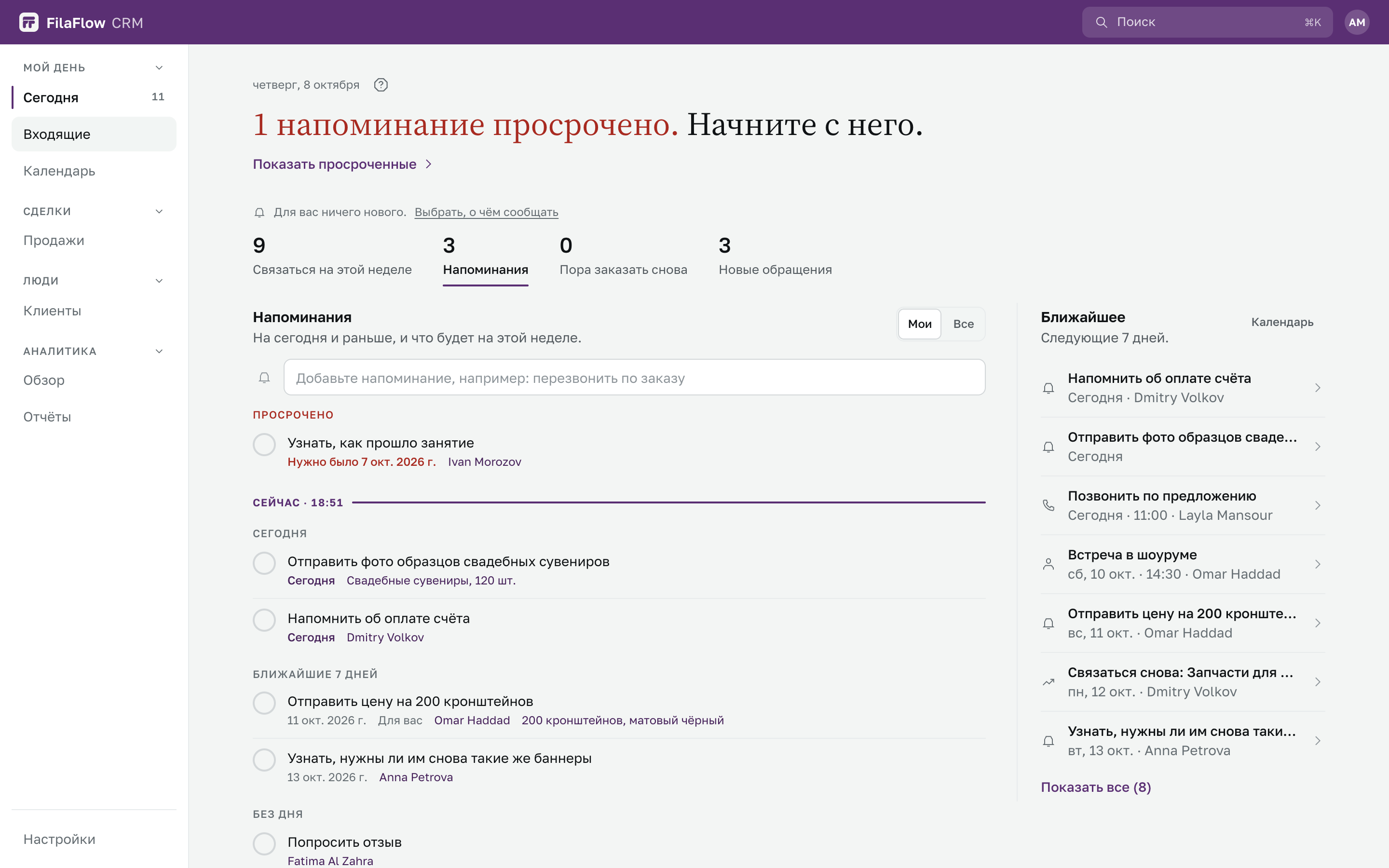This screenshot has width=1389, height=868.
Task: Open the chevron for 'Позвонить по предложению'
Action: tap(1317, 506)
